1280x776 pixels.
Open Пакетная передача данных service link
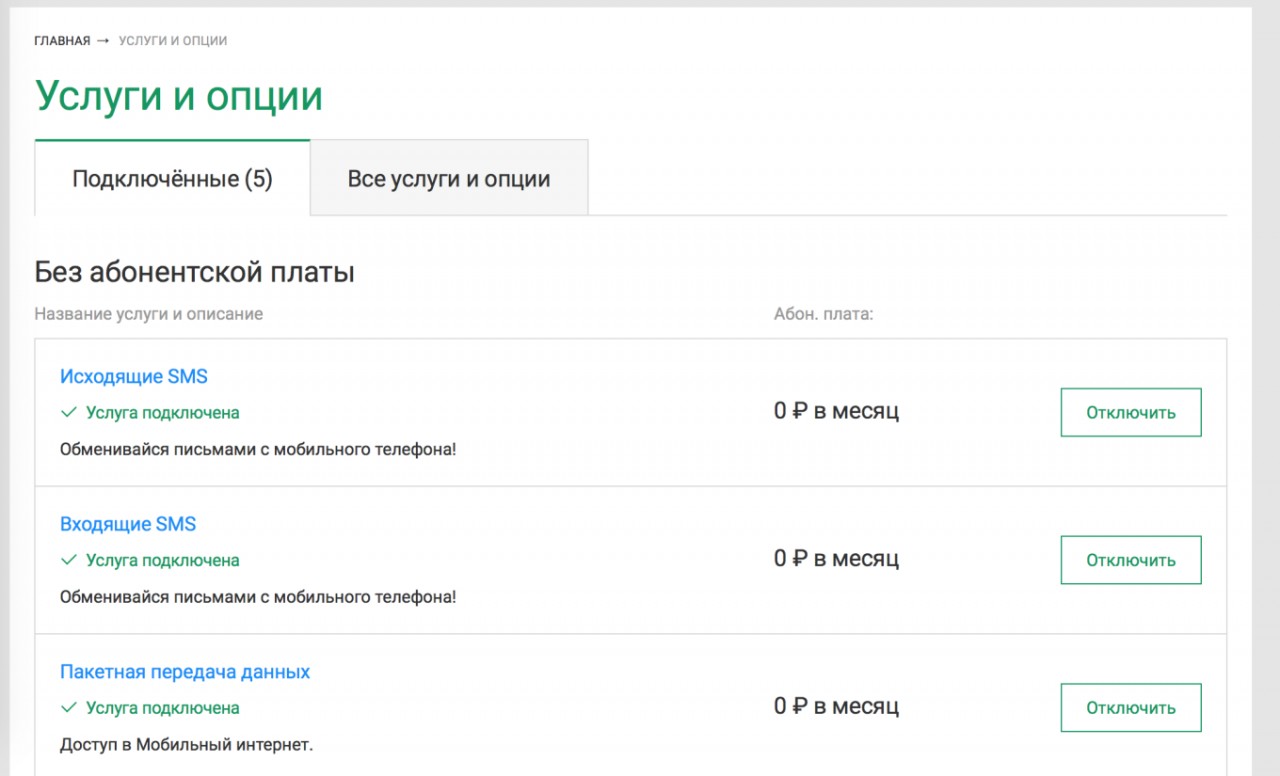(x=185, y=672)
